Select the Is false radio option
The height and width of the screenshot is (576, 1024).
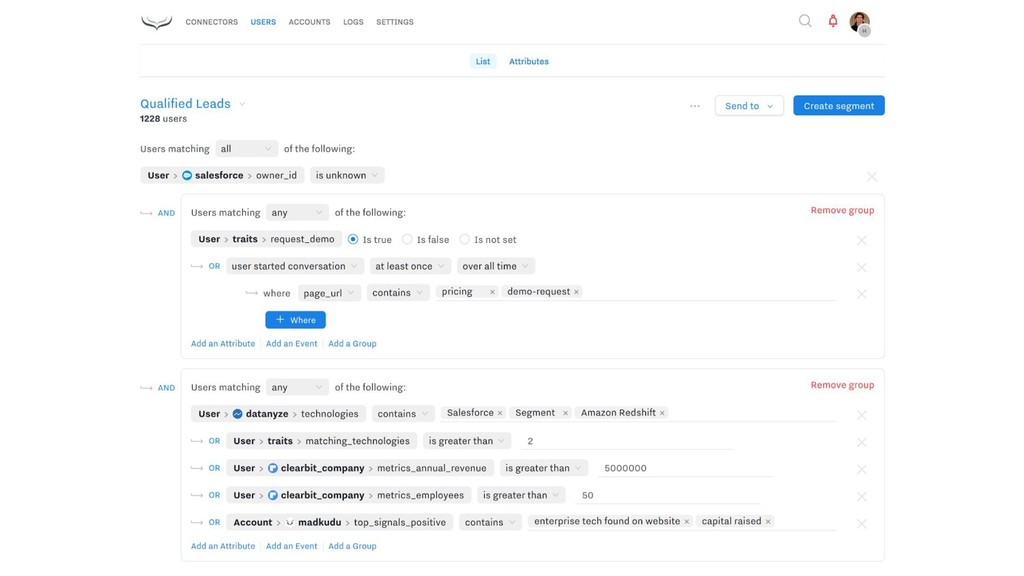407,240
